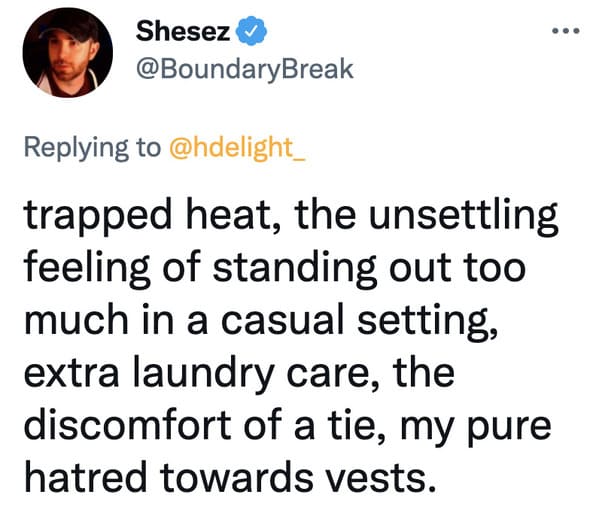
Task: Click the word "unsettling" in the tweet
Action: coord(463,216)
